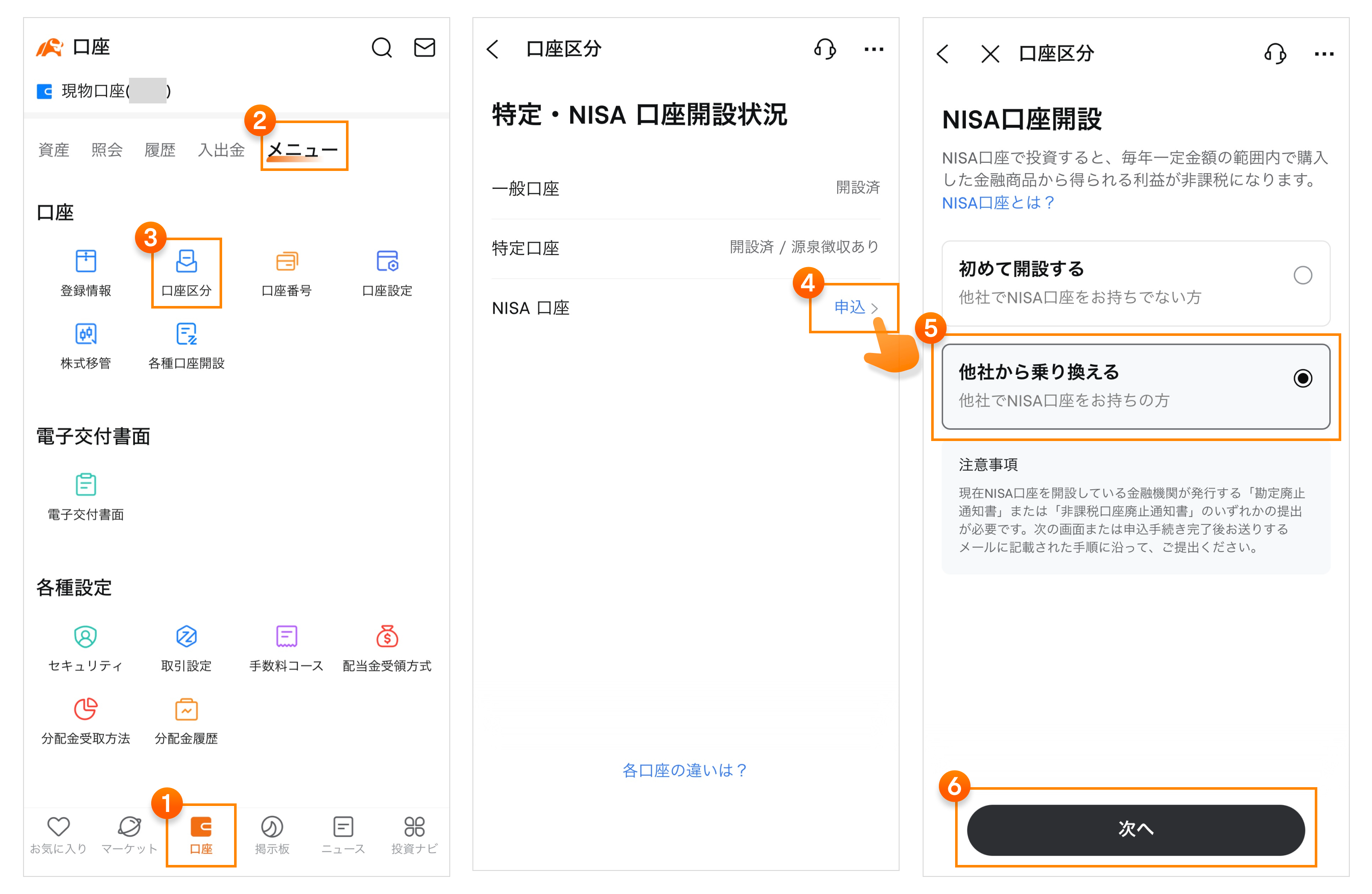1372x894 pixels.
Task: Open three-dots menu on 口座開設状況 screen
Action: (x=874, y=50)
